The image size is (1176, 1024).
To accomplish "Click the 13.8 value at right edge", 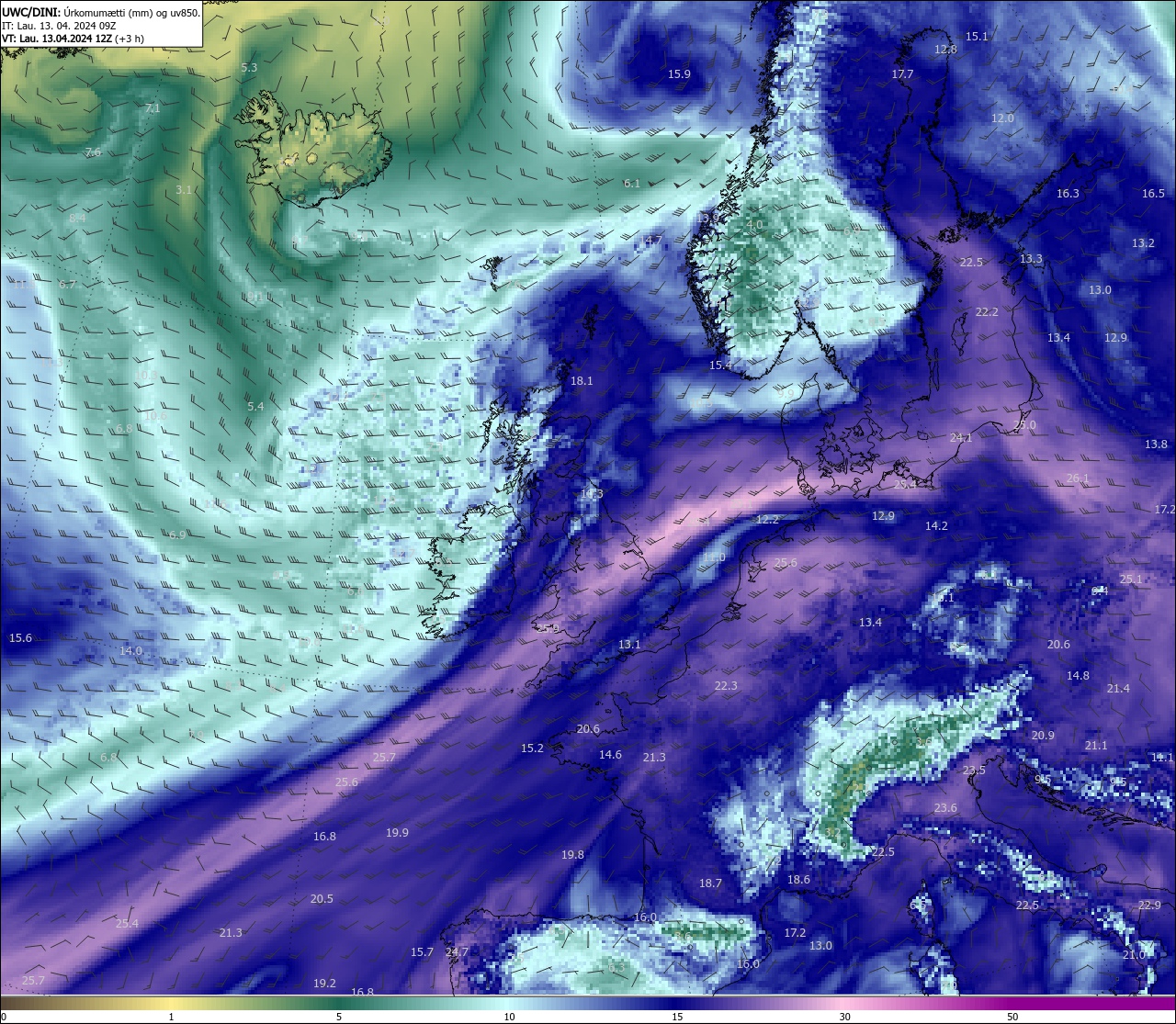I will pyautogui.click(x=1156, y=444).
